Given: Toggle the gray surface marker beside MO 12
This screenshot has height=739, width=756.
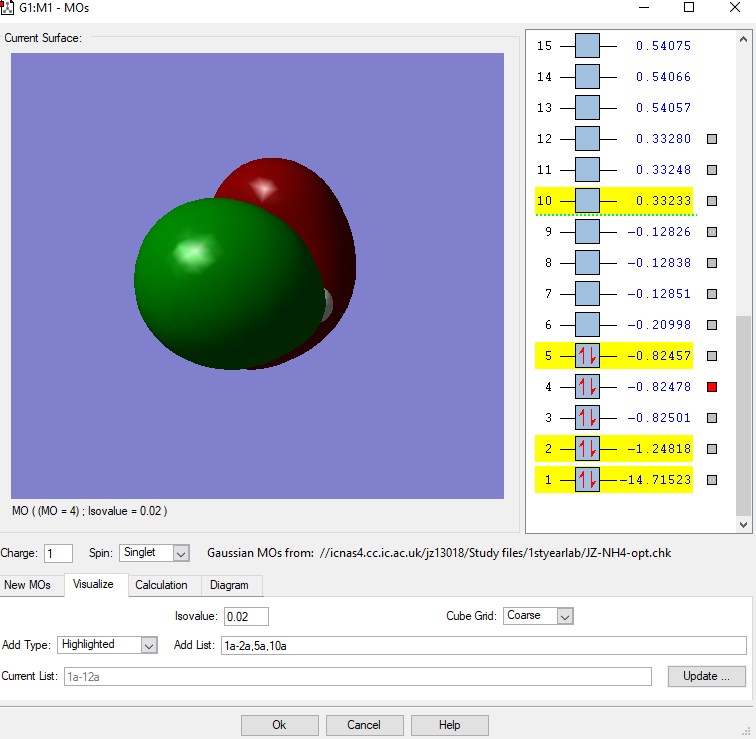Looking at the screenshot, I should click(712, 139).
